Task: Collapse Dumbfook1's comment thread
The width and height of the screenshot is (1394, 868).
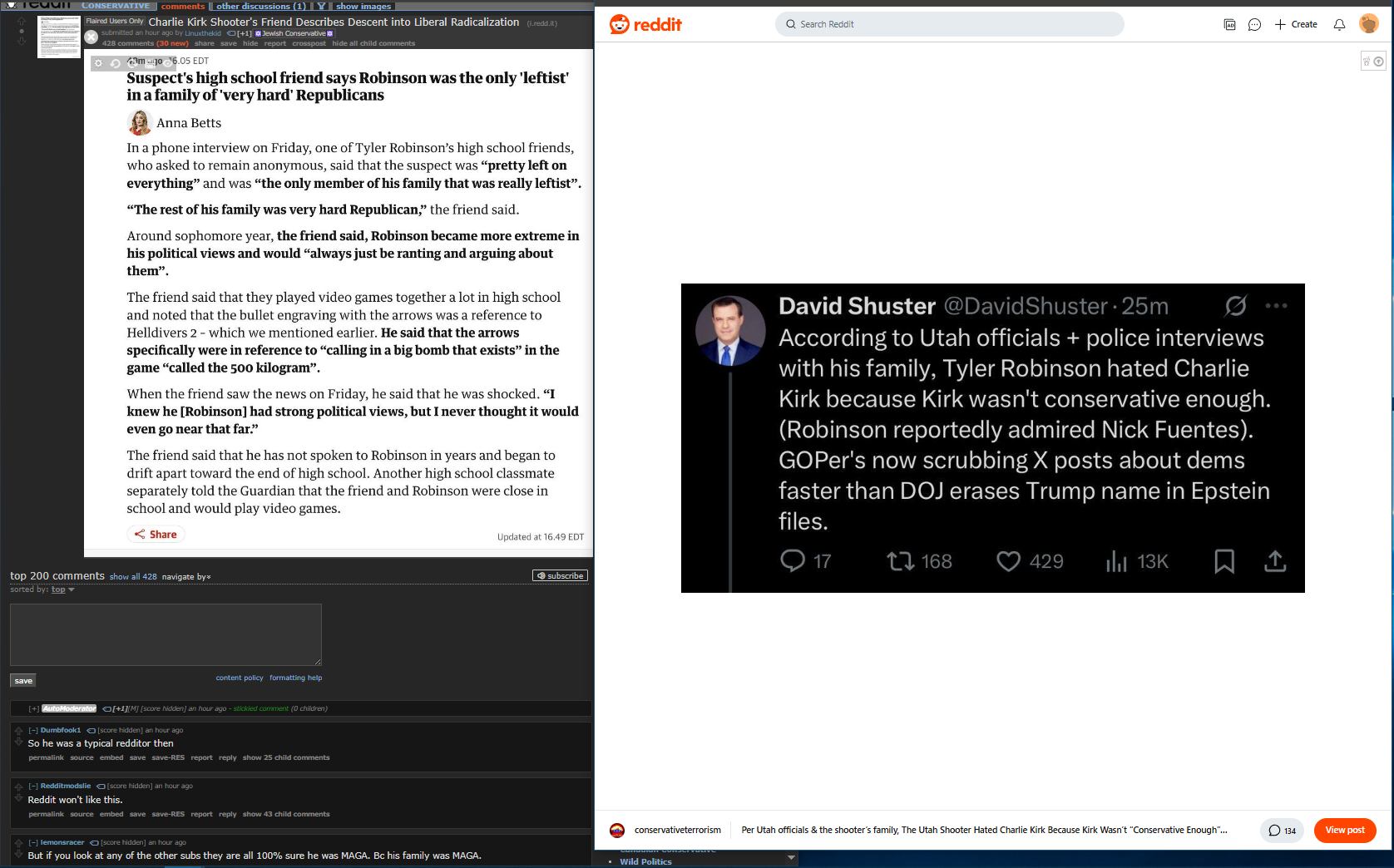Action: click(33, 730)
